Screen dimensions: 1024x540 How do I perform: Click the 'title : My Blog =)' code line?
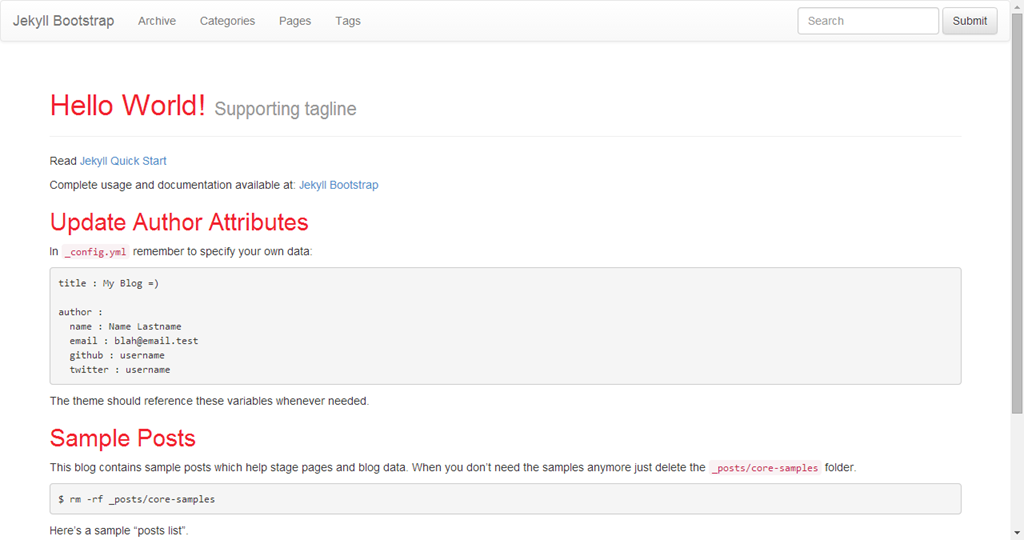coord(108,283)
